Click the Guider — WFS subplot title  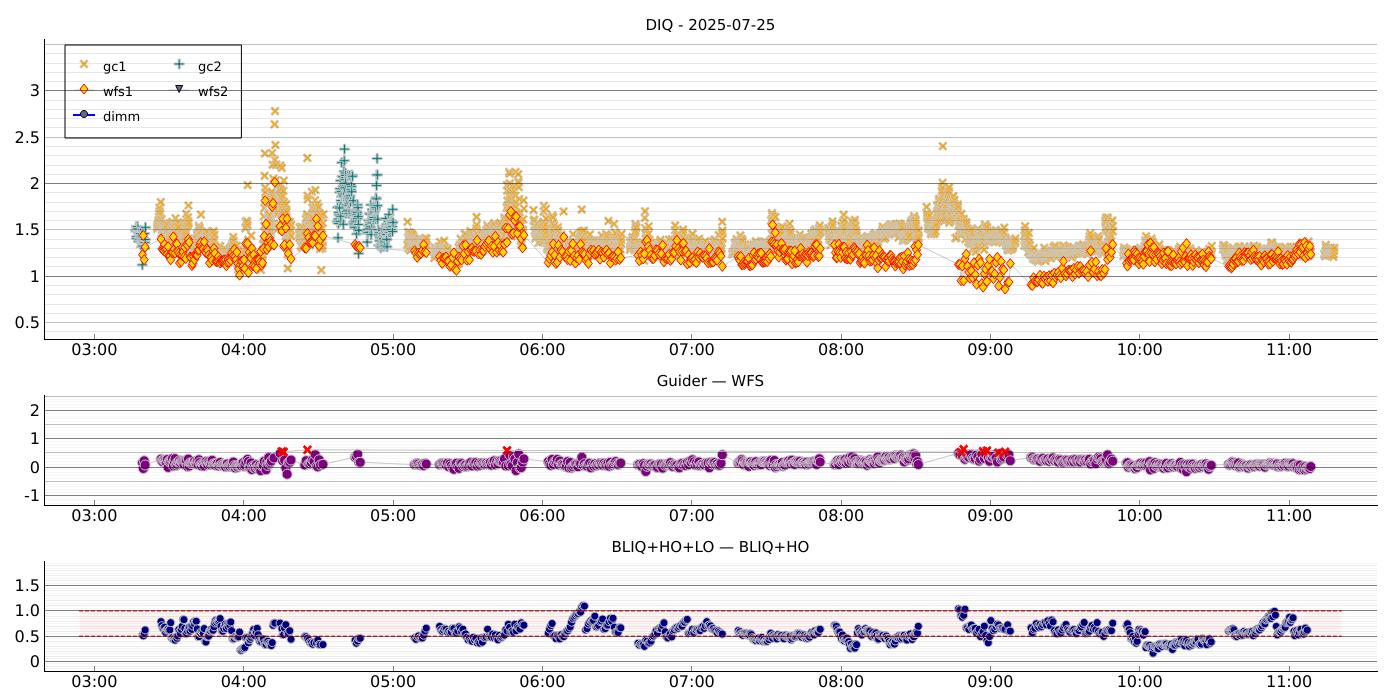tap(710, 381)
